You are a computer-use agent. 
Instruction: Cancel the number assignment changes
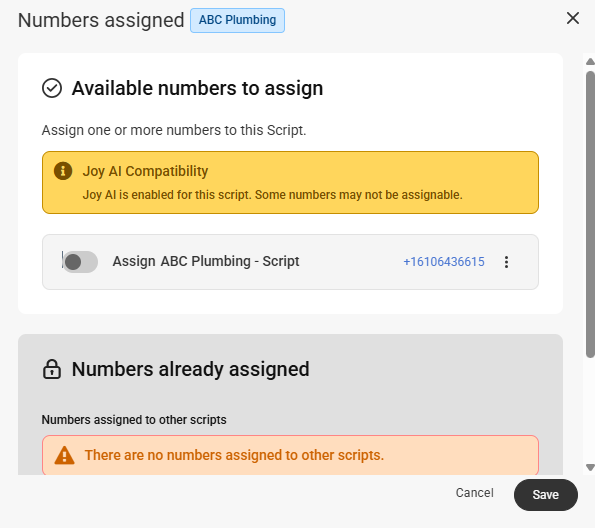[474, 493]
